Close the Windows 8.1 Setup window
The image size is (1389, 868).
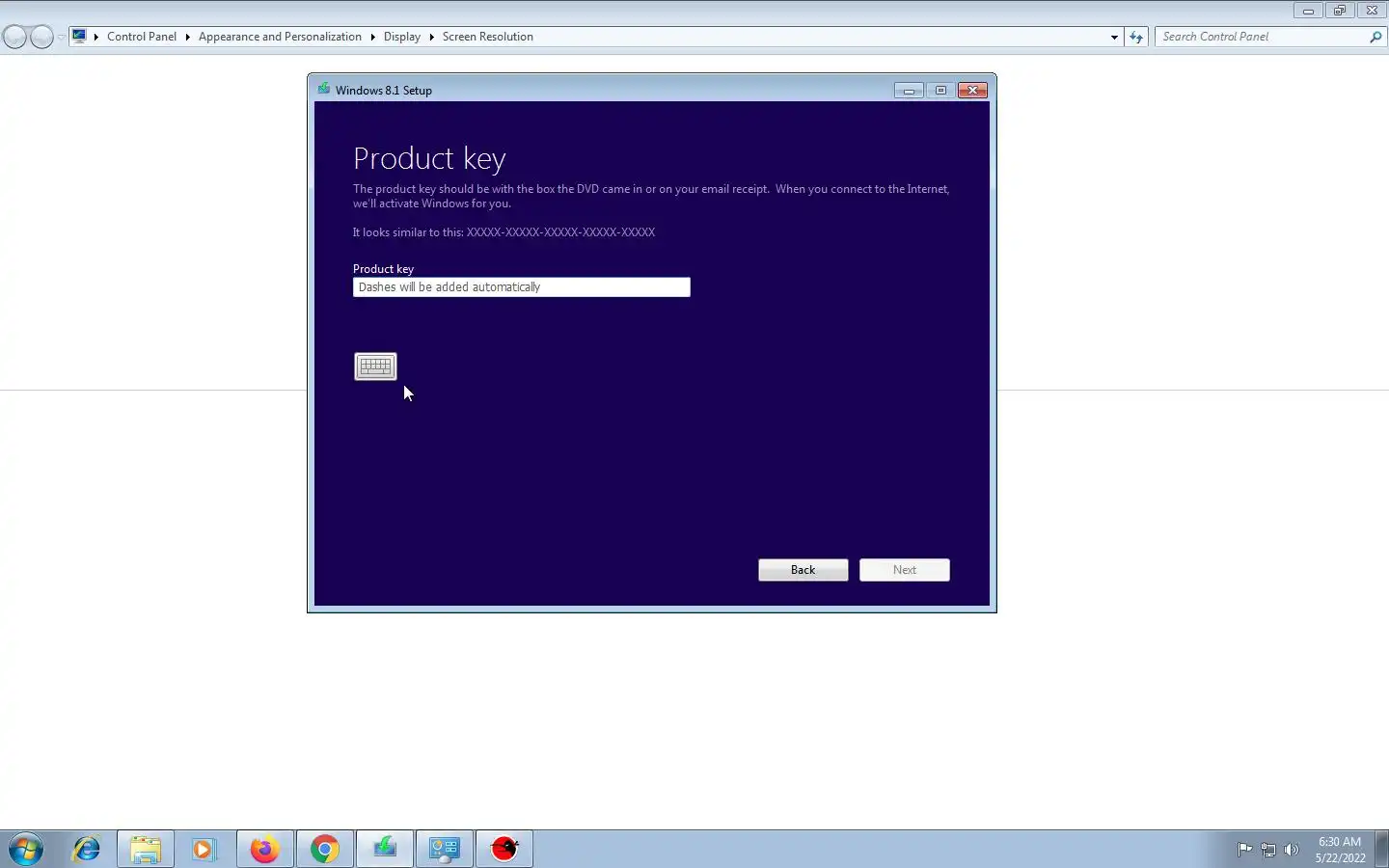[x=972, y=91]
